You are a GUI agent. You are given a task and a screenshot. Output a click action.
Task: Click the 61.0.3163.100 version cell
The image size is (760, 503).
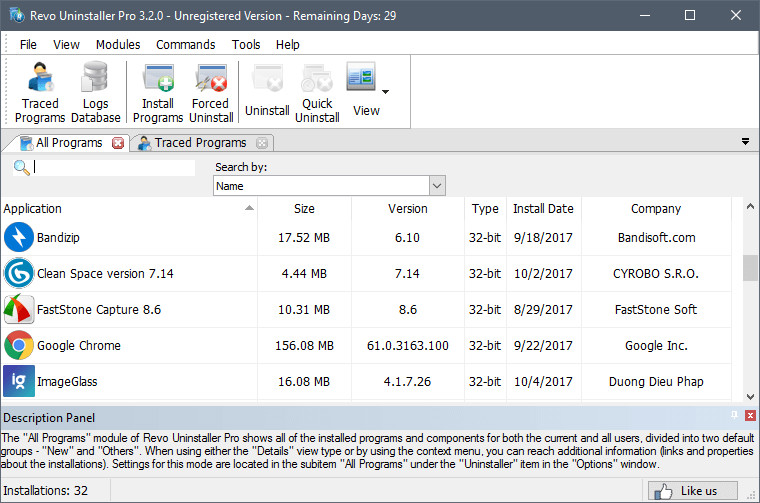(x=408, y=346)
